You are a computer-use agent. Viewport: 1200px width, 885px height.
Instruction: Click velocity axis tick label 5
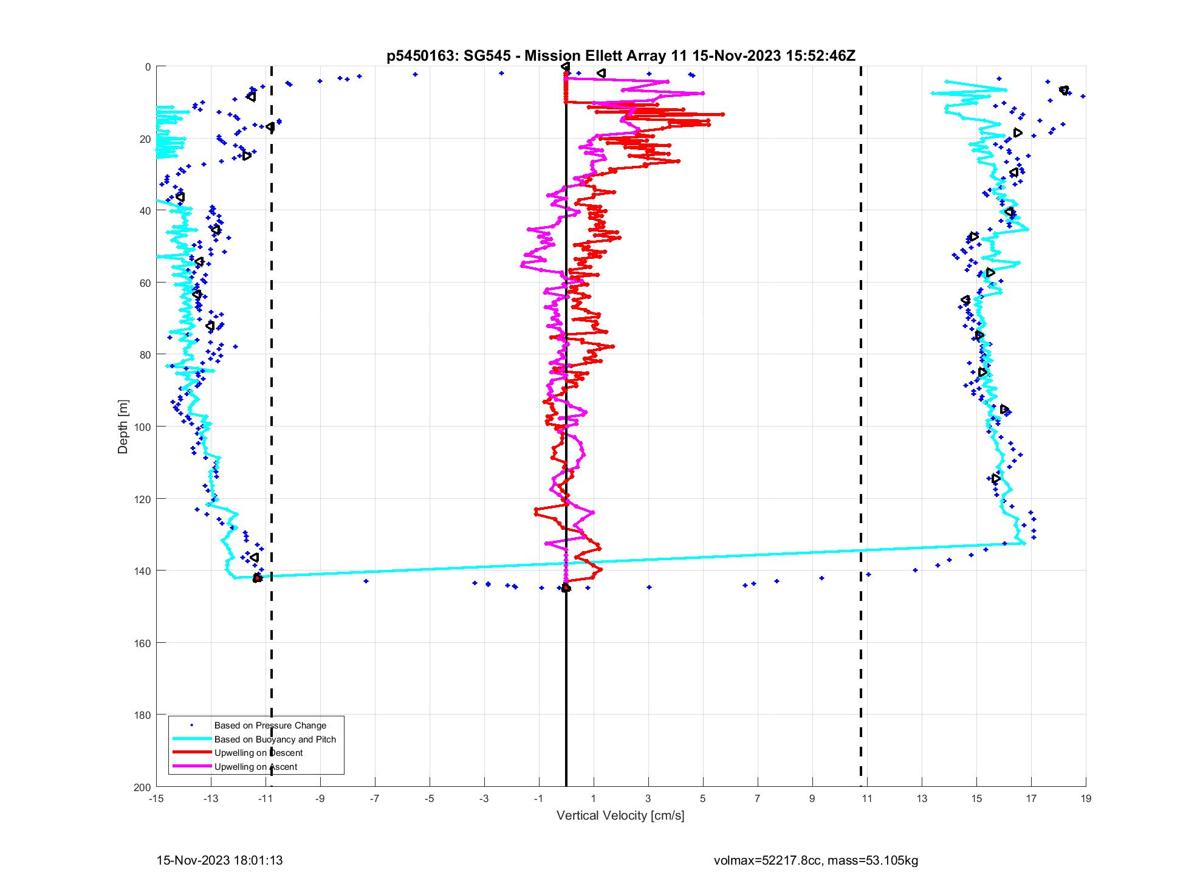coord(703,799)
